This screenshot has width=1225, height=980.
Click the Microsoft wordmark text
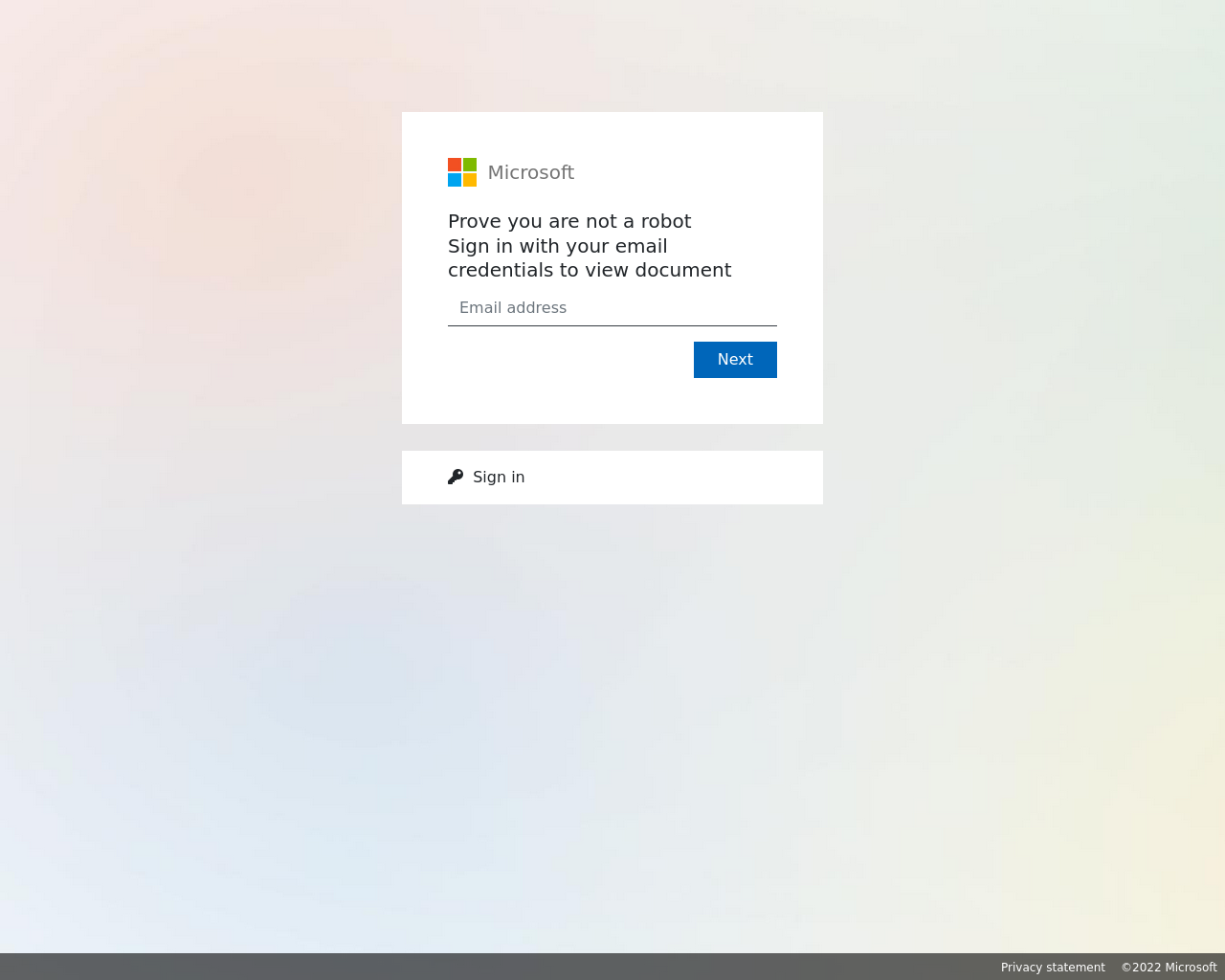pos(531,172)
